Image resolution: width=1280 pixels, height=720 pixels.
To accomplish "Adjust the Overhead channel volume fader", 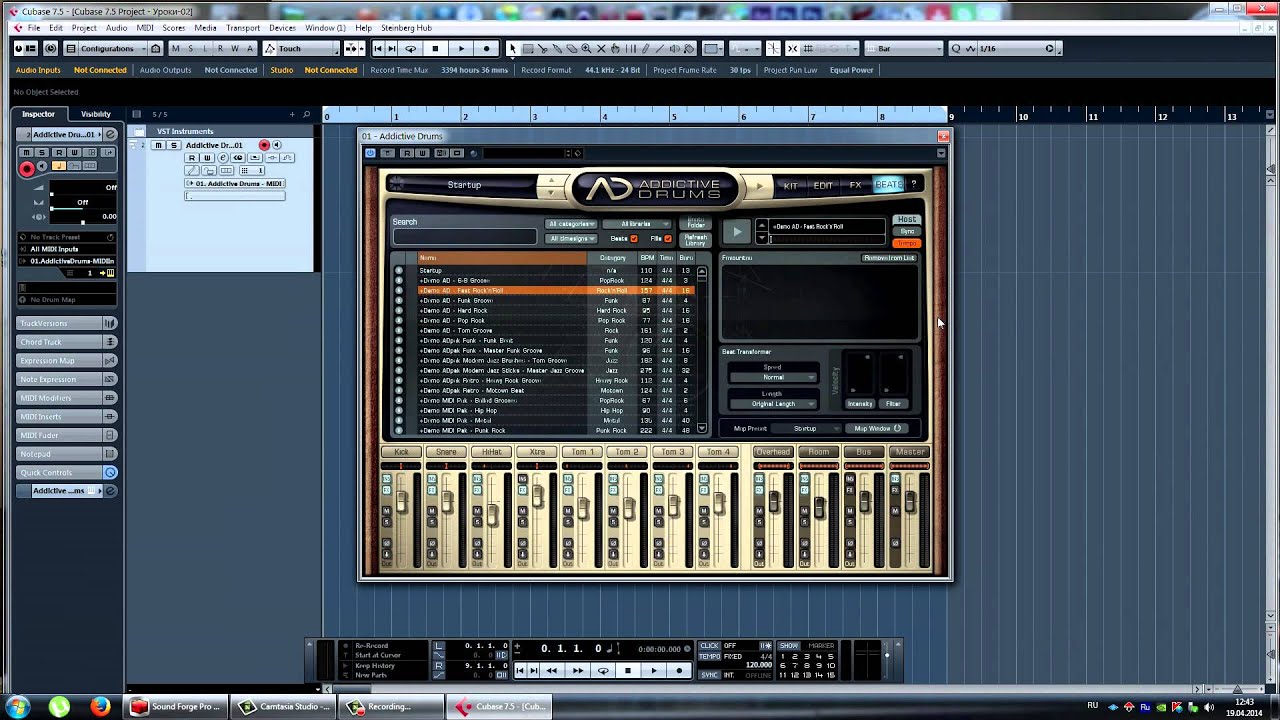I will coord(774,503).
